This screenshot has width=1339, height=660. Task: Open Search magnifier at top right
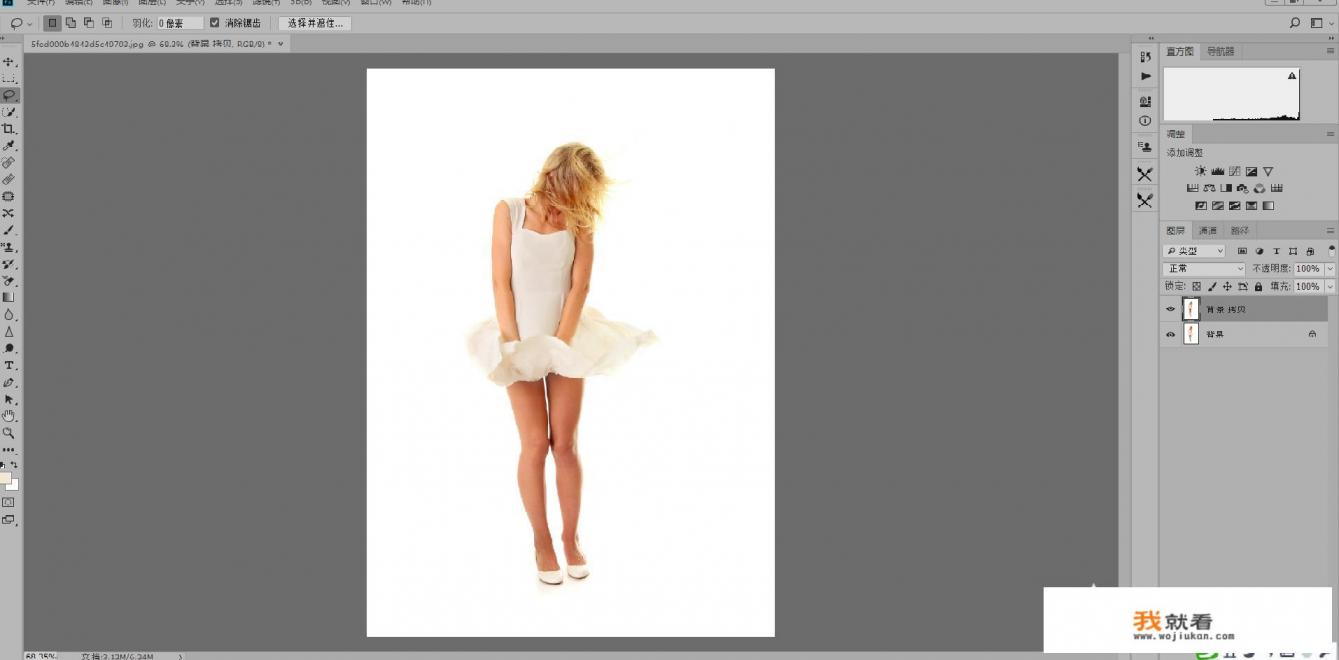[x=1295, y=22]
